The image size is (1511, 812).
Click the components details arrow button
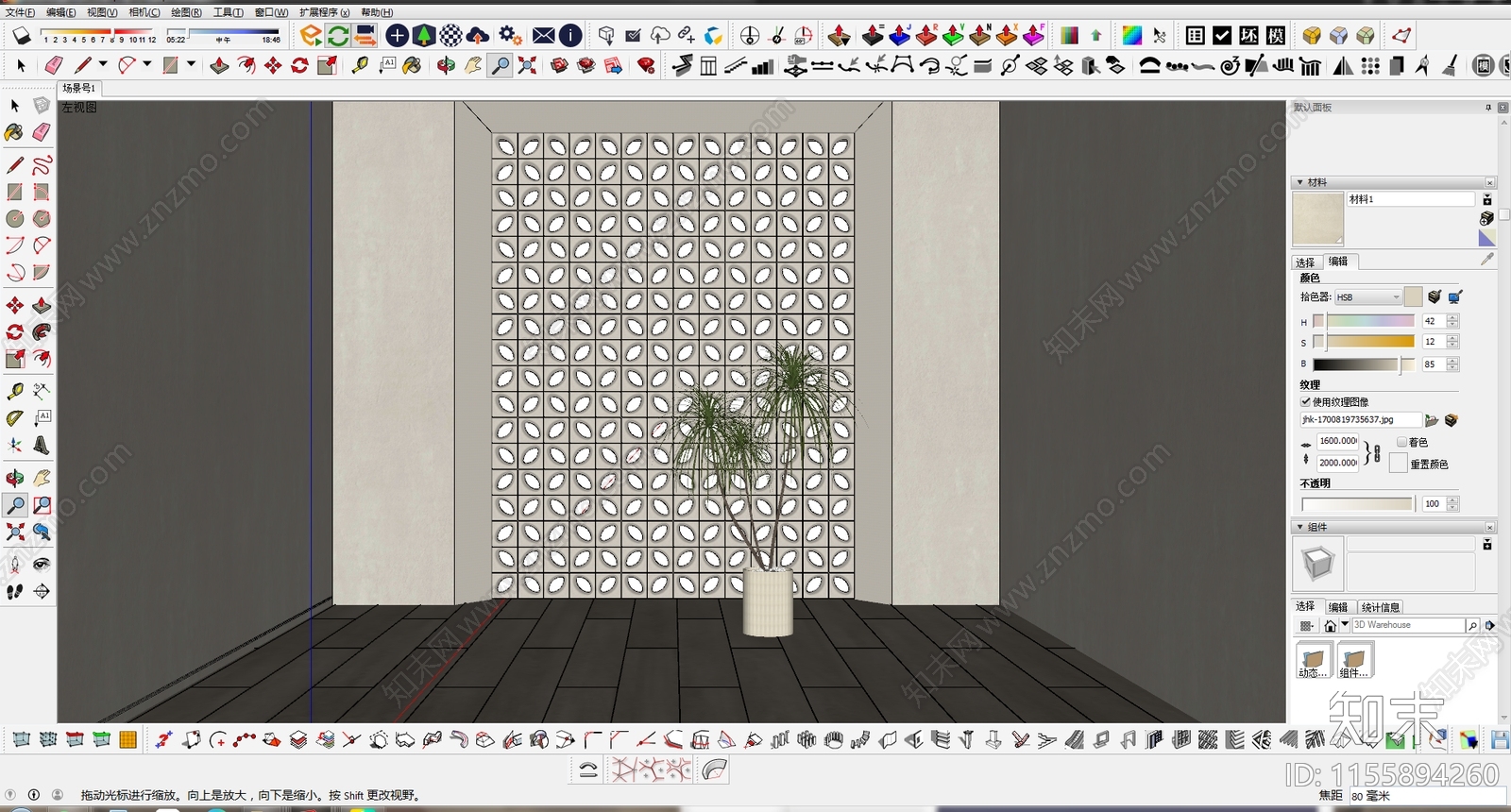click(1490, 625)
